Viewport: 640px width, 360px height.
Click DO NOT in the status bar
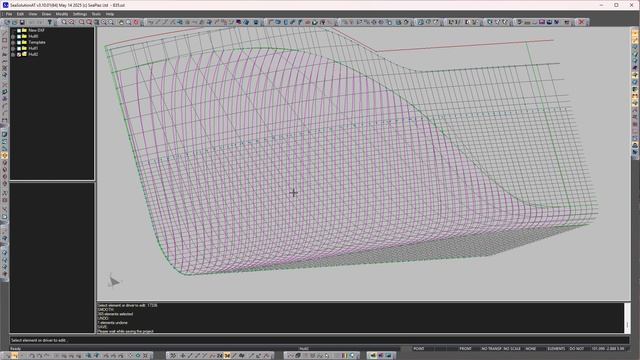point(577,349)
